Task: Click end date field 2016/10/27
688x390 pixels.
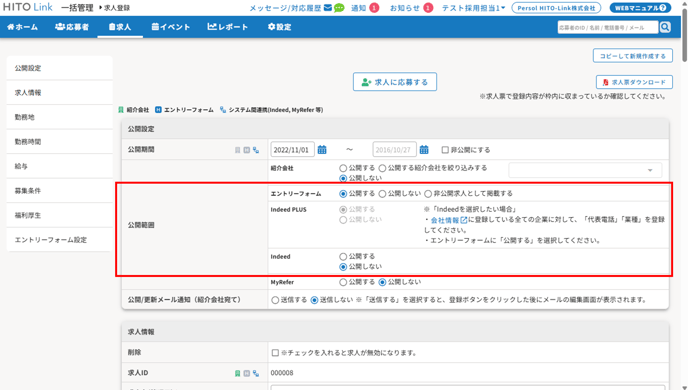Action: (394, 150)
